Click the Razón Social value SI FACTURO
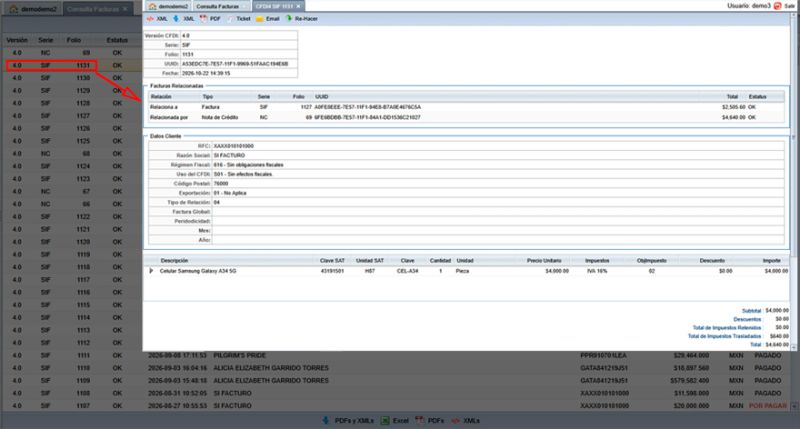 point(229,156)
